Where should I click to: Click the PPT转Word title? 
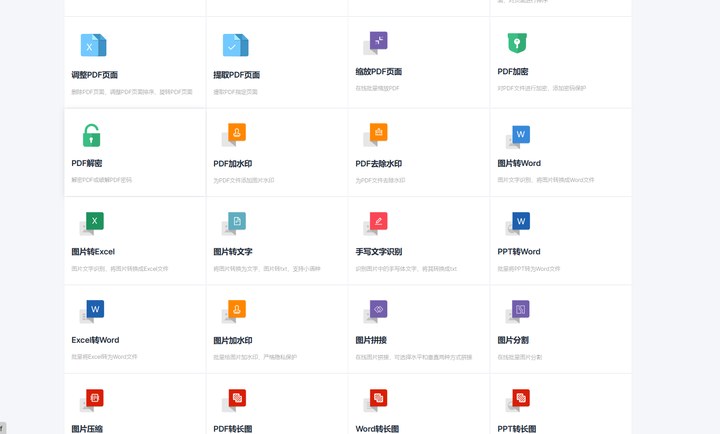coord(519,252)
